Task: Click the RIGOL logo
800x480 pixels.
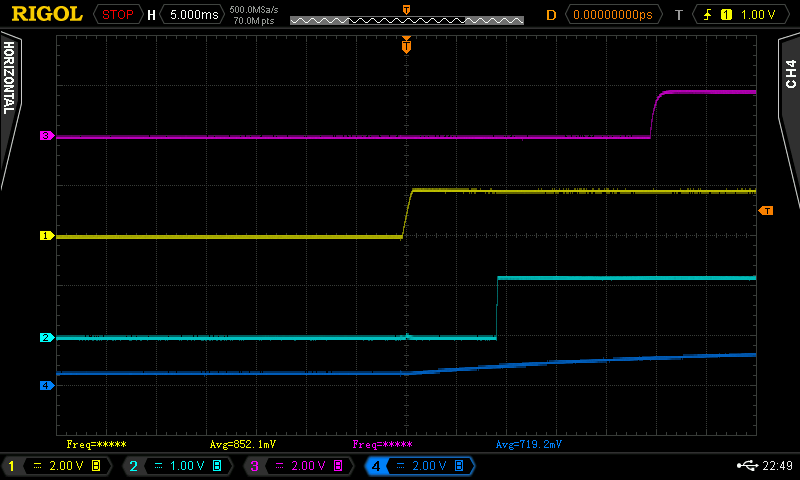Action: [47, 14]
